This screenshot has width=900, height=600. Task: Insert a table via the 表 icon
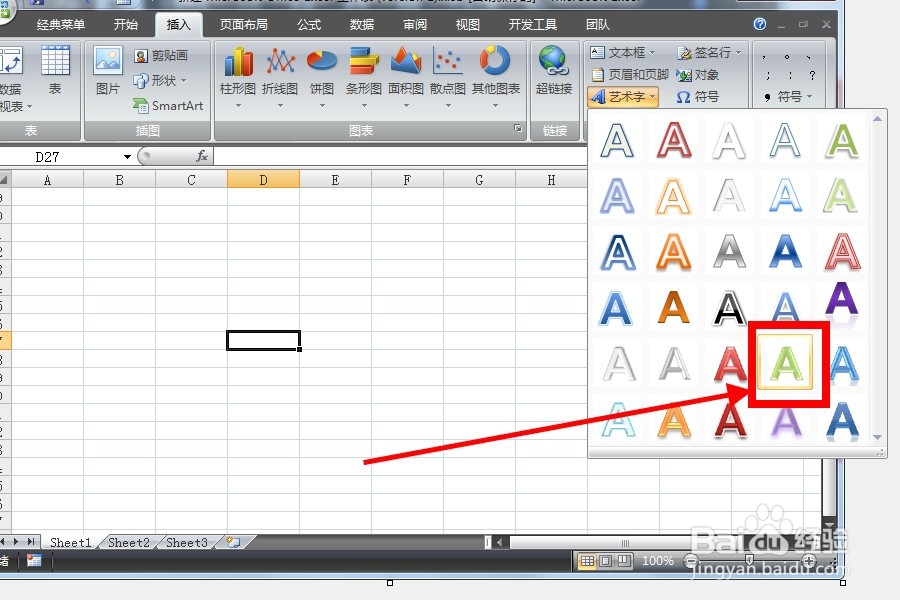click(x=55, y=70)
